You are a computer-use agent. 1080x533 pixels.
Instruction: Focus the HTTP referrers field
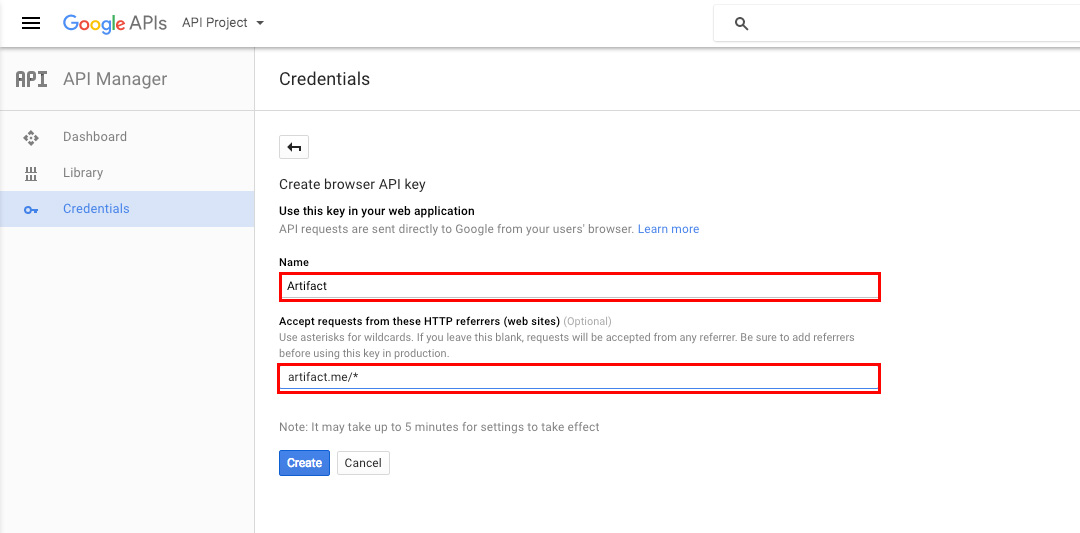pyautogui.click(x=579, y=378)
